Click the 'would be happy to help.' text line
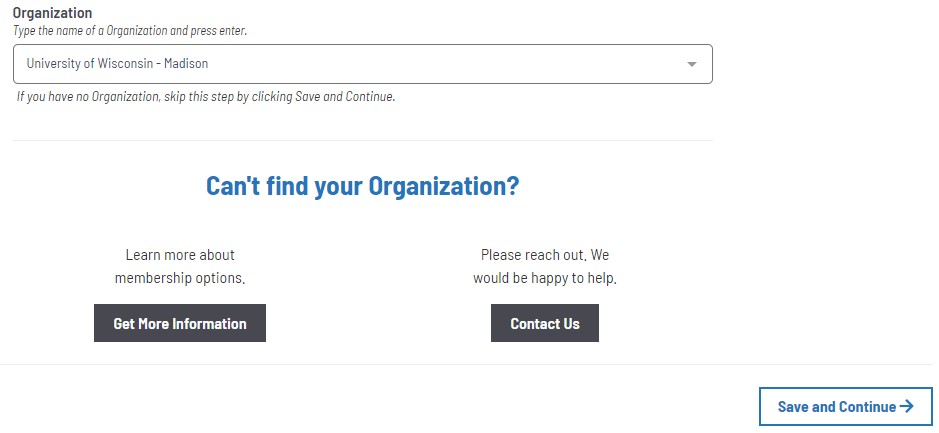The width and height of the screenshot is (939, 433). coord(545,278)
